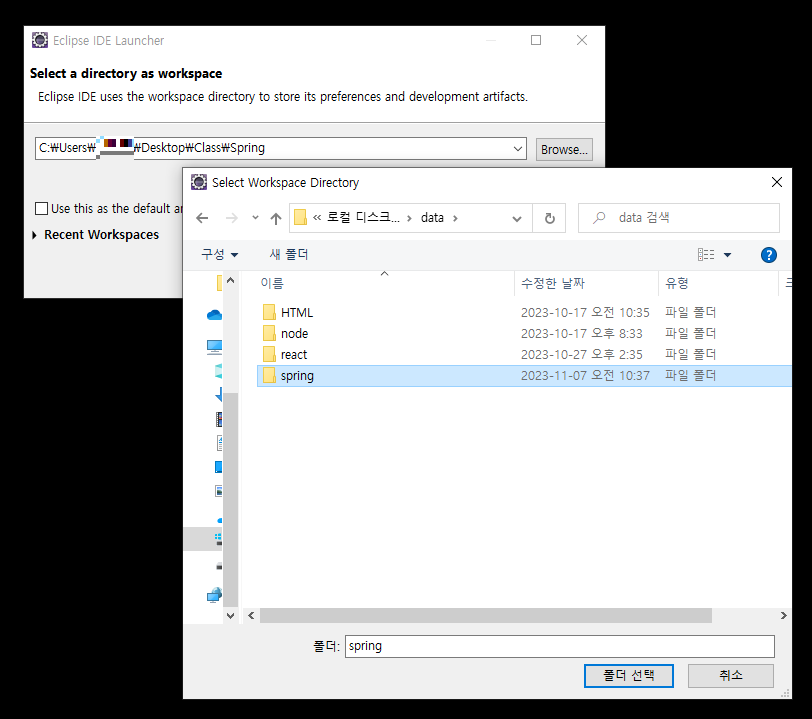812x719 pixels.
Task: Click the '2023-11-07 오전 10:37' date cell
Action: [585, 376]
